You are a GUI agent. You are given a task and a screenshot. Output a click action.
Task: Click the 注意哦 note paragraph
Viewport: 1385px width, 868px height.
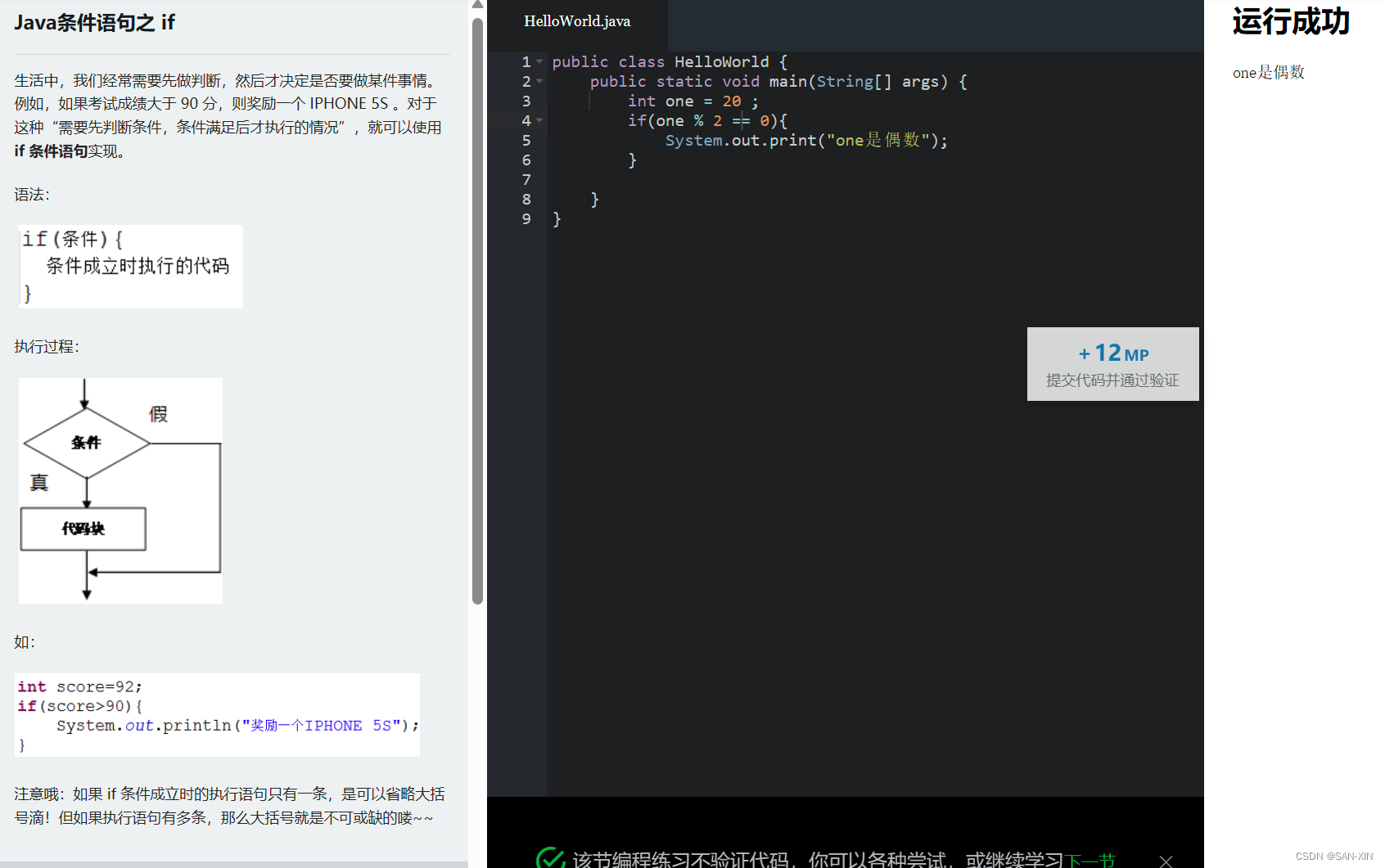(x=230, y=806)
